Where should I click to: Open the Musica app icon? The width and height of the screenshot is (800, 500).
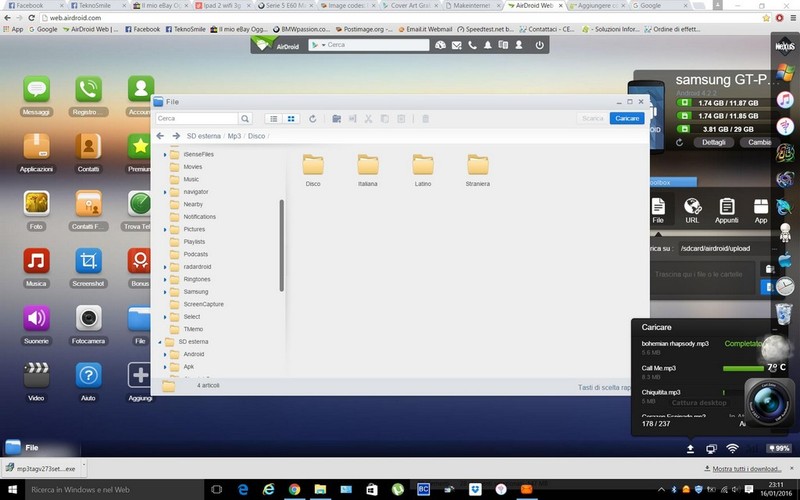click(36, 263)
